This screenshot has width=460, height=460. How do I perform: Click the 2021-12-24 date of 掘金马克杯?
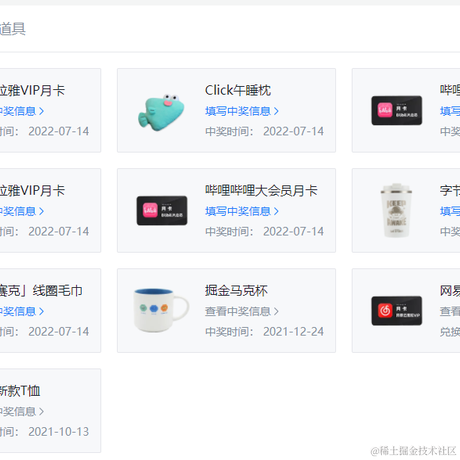tap(293, 331)
